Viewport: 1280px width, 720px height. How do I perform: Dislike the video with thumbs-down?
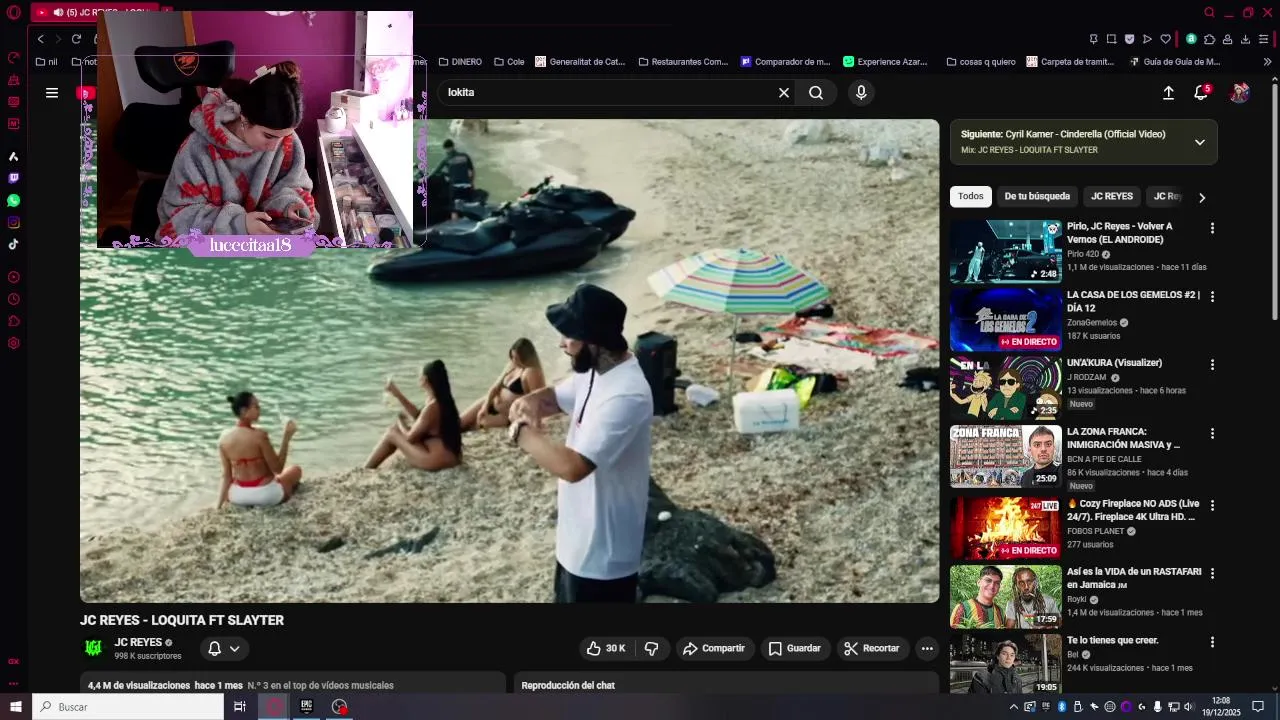pos(652,649)
